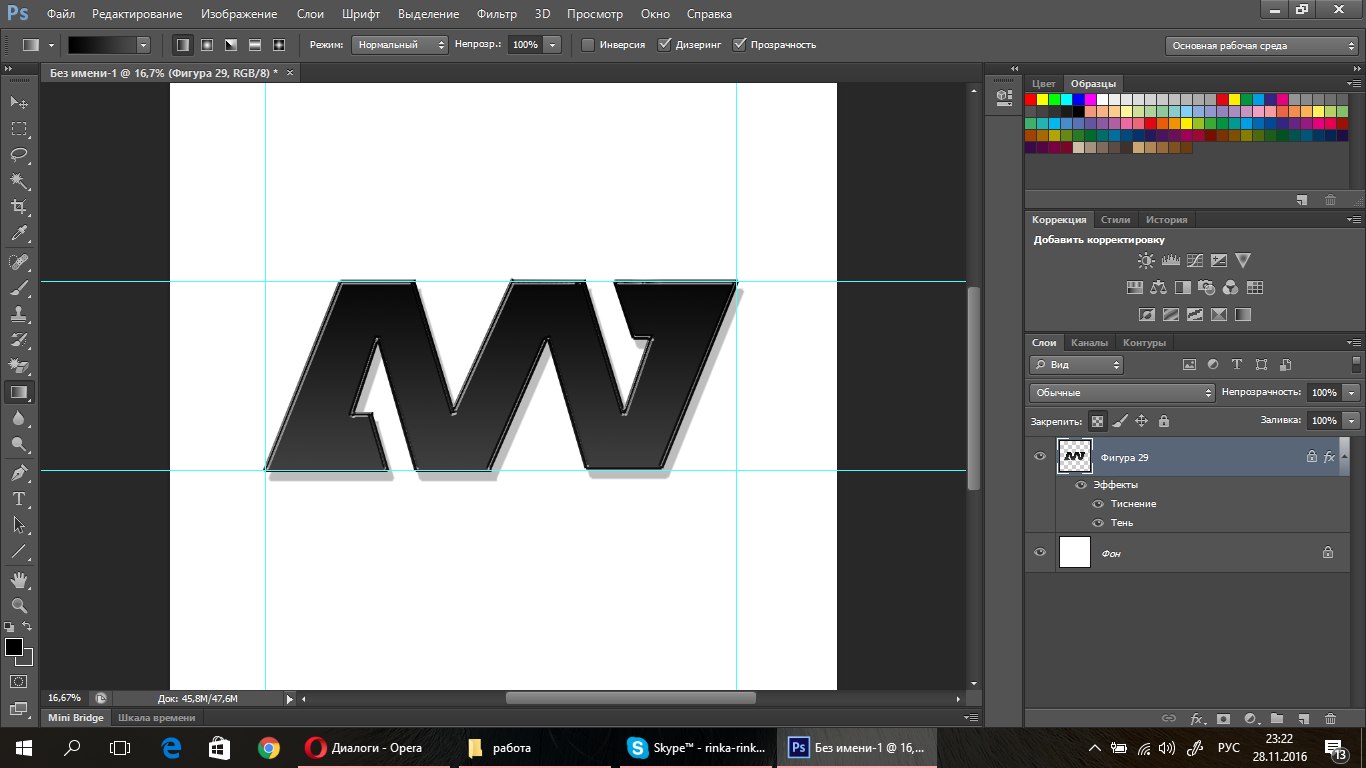Switch input language via РУС indicator

click(x=1228, y=747)
